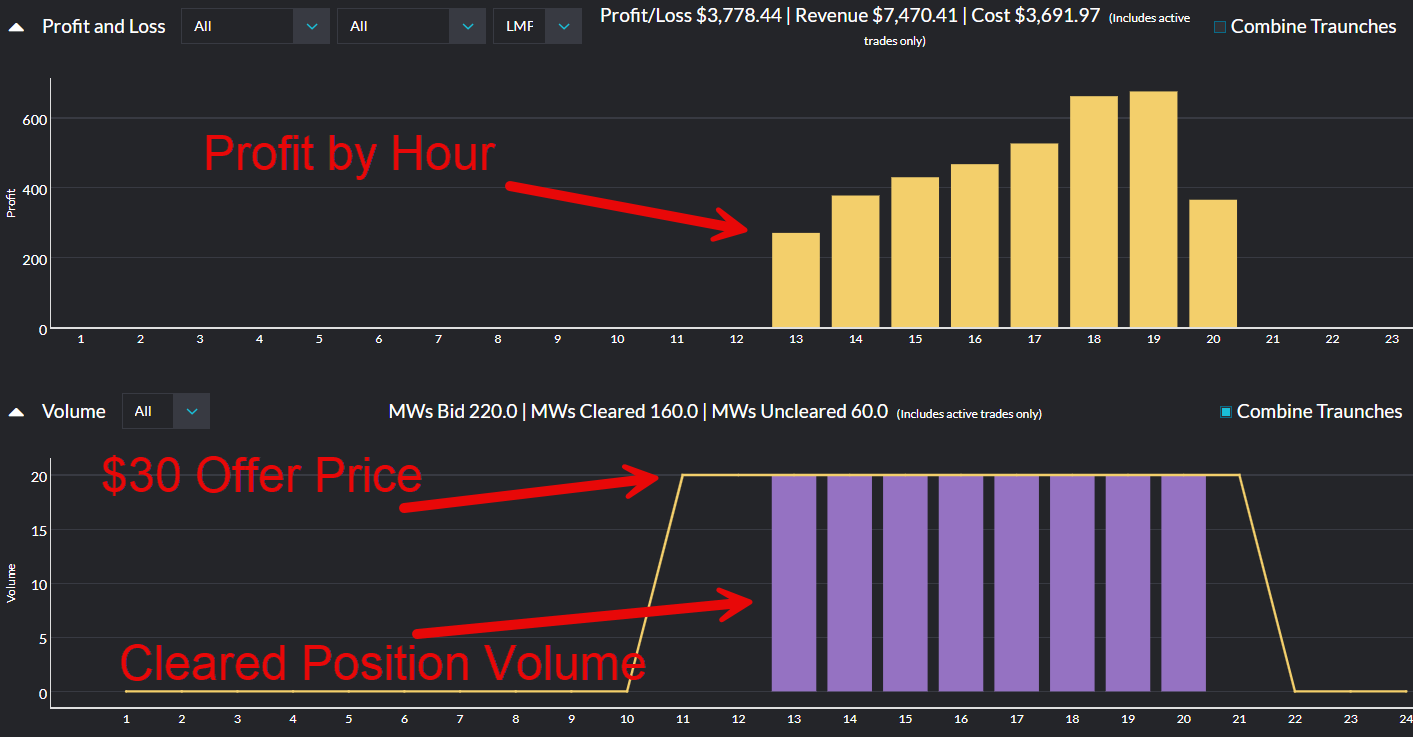This screenshot has height=749, width=1413.
Task: Select the hour 13 cleared volume bar
Action: click(794, 583)
